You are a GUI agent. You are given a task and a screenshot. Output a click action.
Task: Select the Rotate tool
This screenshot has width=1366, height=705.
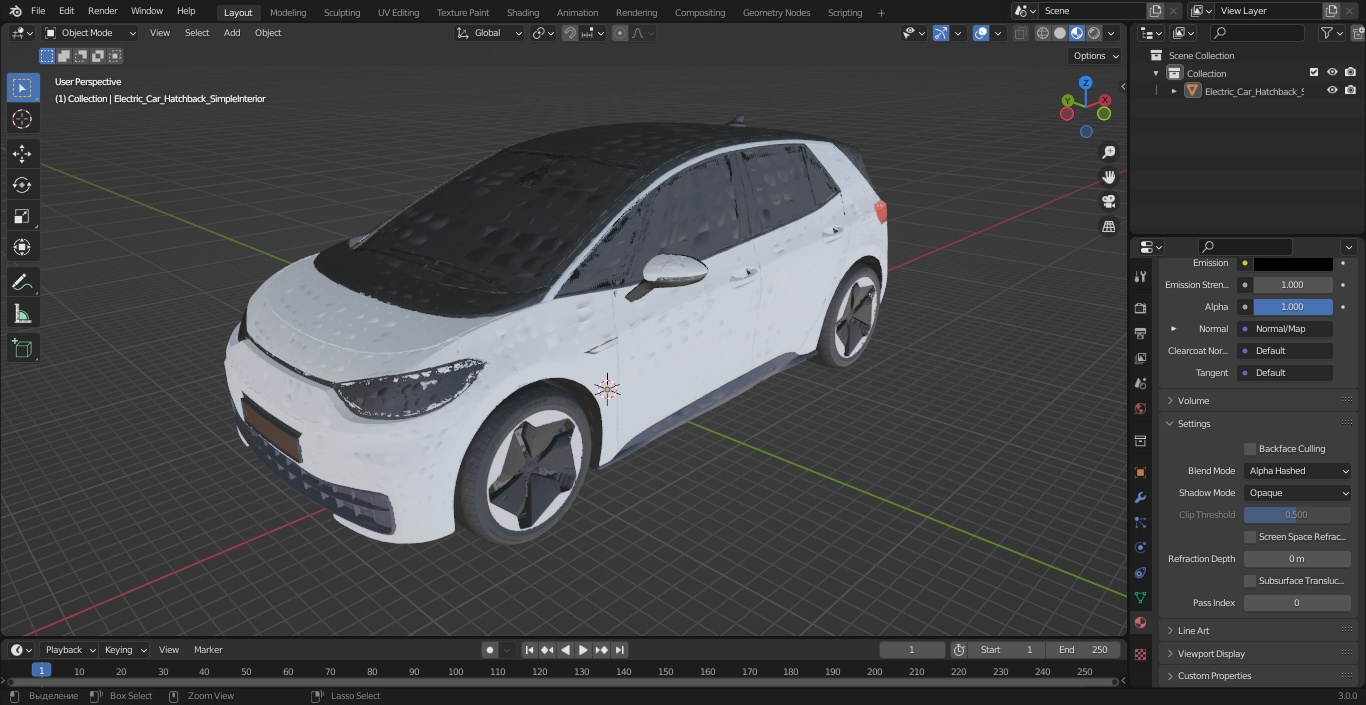pyautogui.click(x=22, y=185)
